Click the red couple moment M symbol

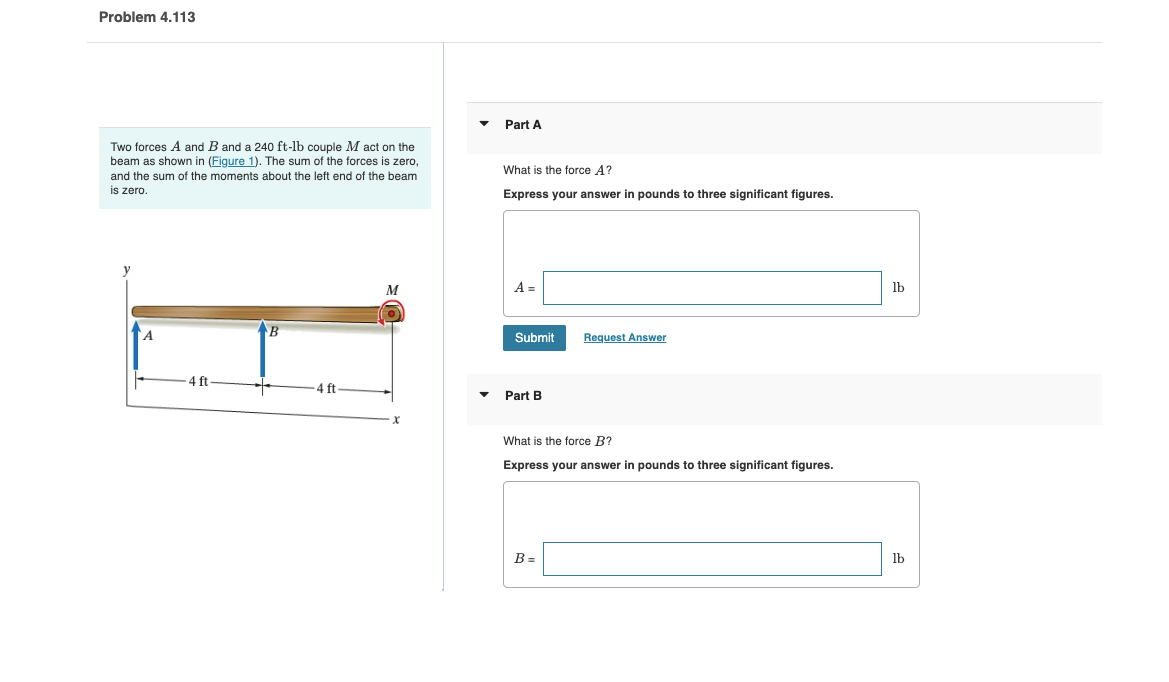pyautogui.click(x=390, y=312)
